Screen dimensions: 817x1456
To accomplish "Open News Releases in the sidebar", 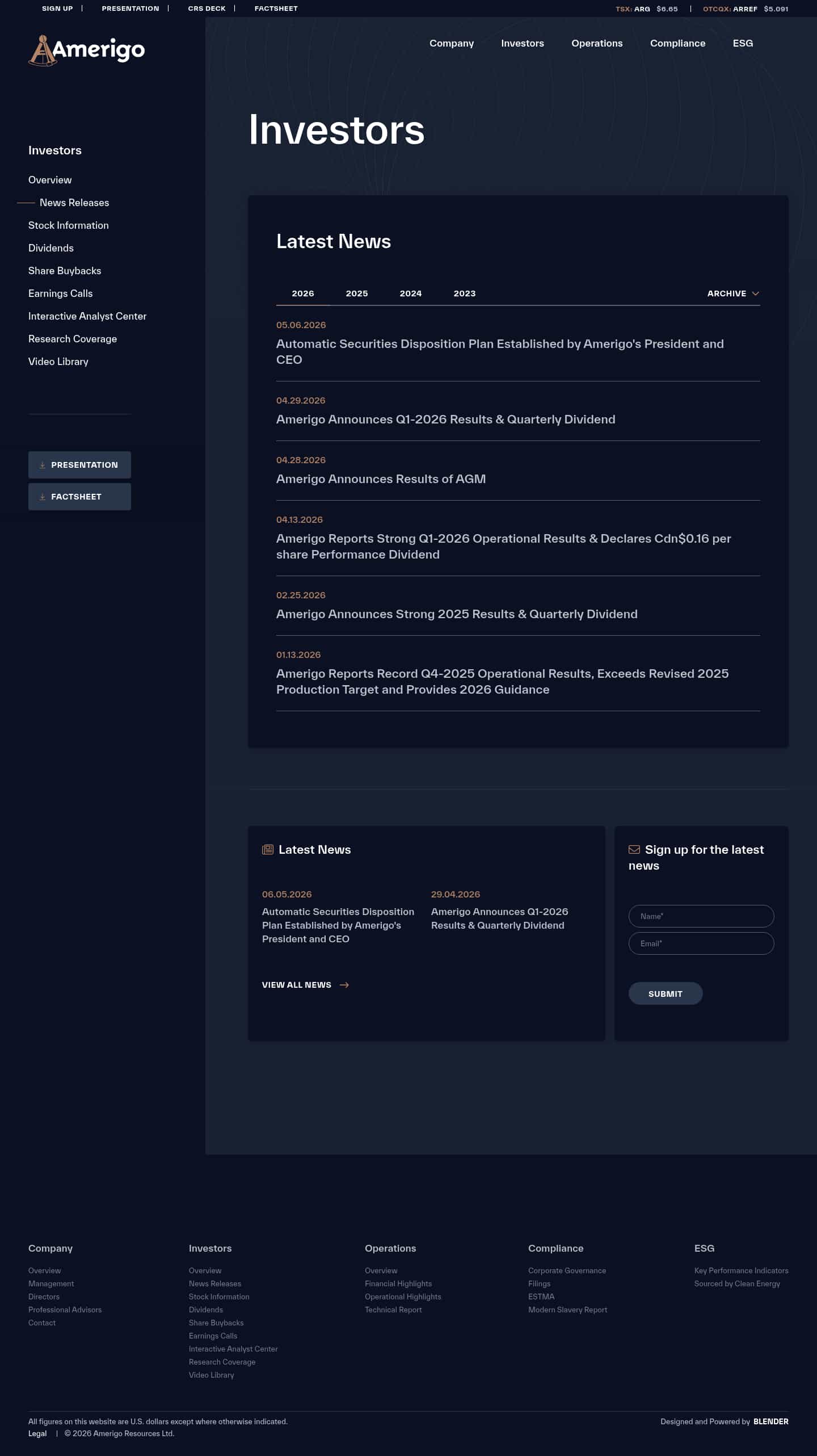I will (74, 203).
